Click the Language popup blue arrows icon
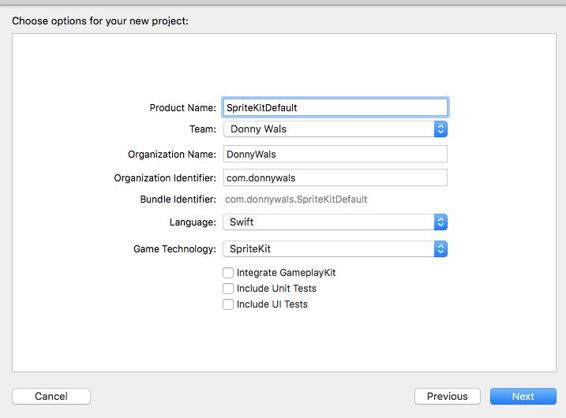The width and height of the screenshot is (566, 418). [x=440, y=222]
